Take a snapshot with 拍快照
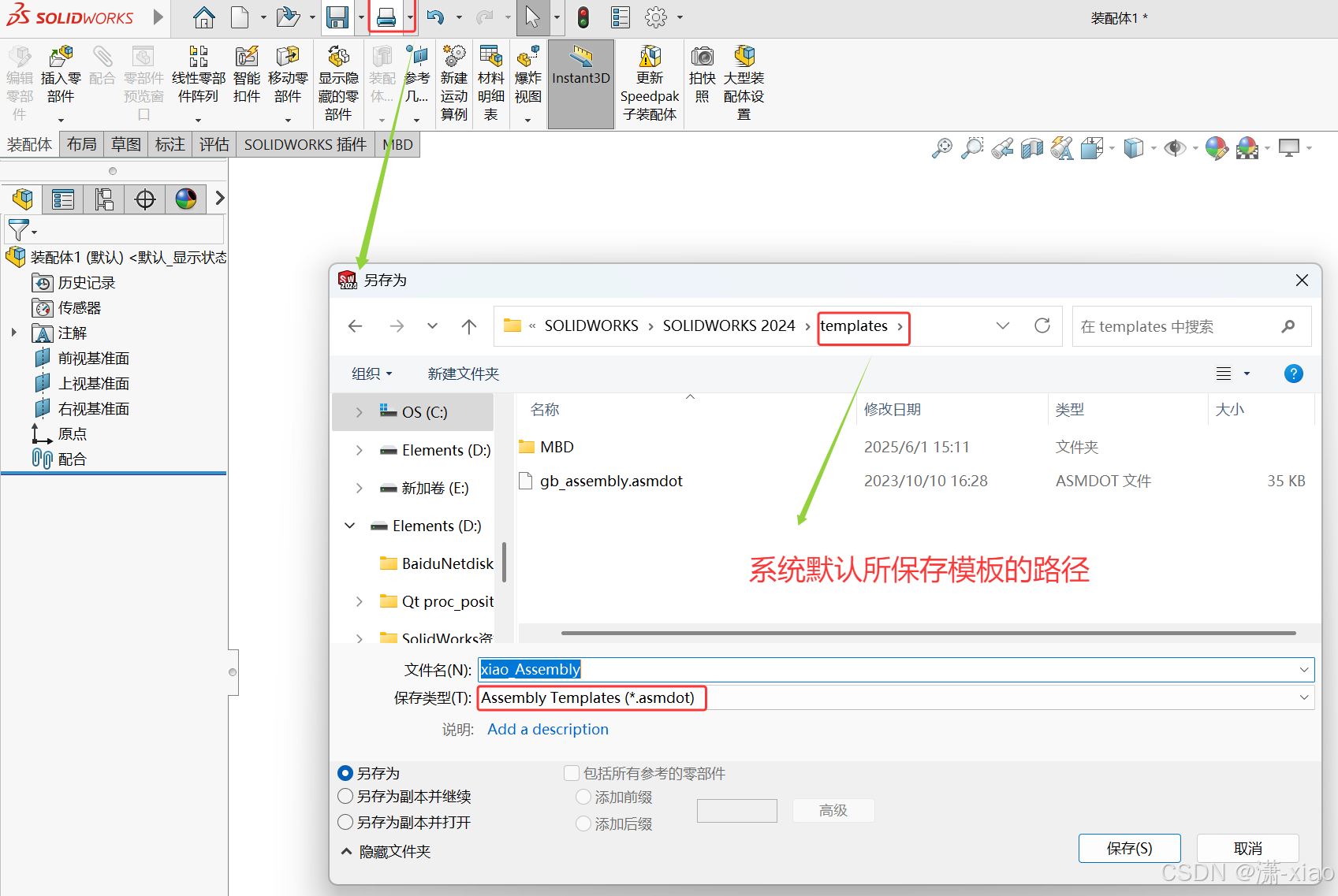1338x896 pixels. 703,76
